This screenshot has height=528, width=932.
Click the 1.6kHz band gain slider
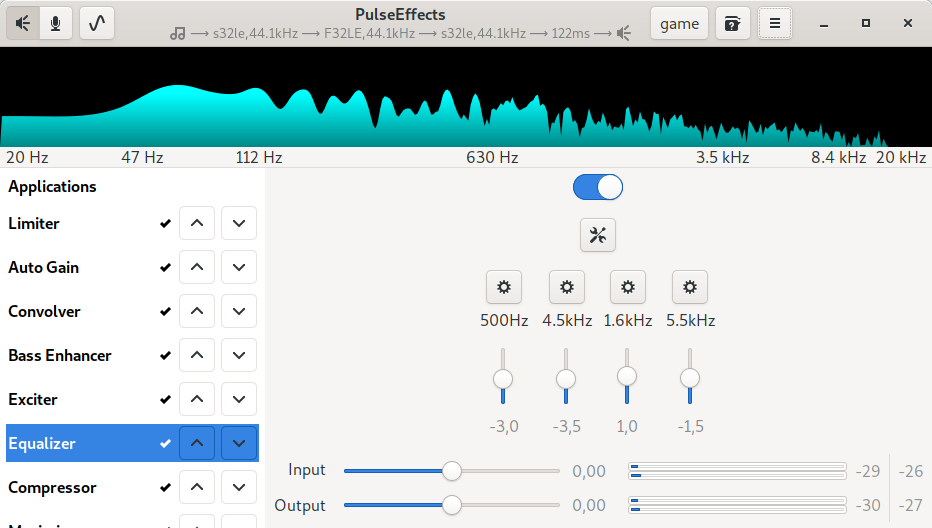point(627,377)
